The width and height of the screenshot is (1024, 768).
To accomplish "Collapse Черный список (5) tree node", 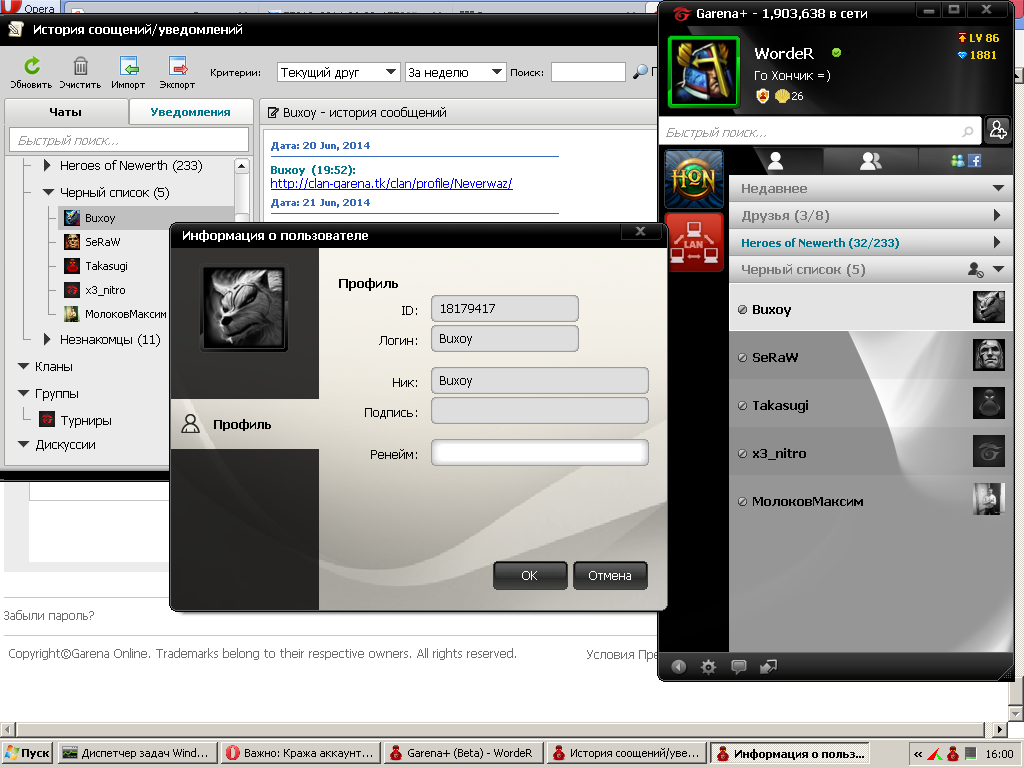I will (48, 192).
